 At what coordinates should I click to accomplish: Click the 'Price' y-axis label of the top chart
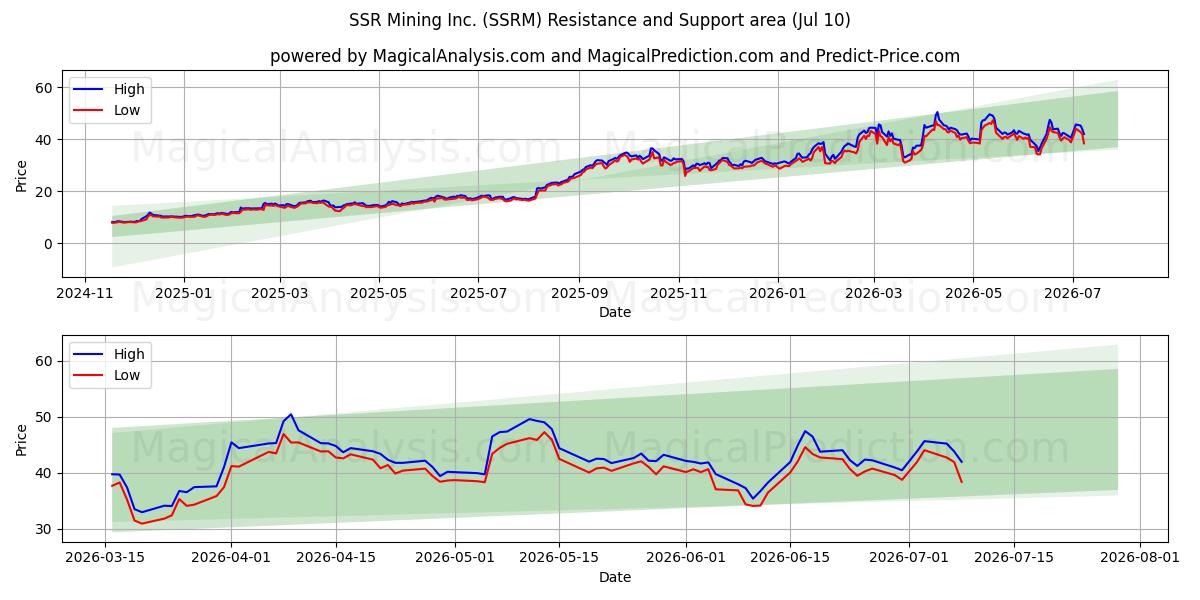pyautogui.click(x=22, y=174)
